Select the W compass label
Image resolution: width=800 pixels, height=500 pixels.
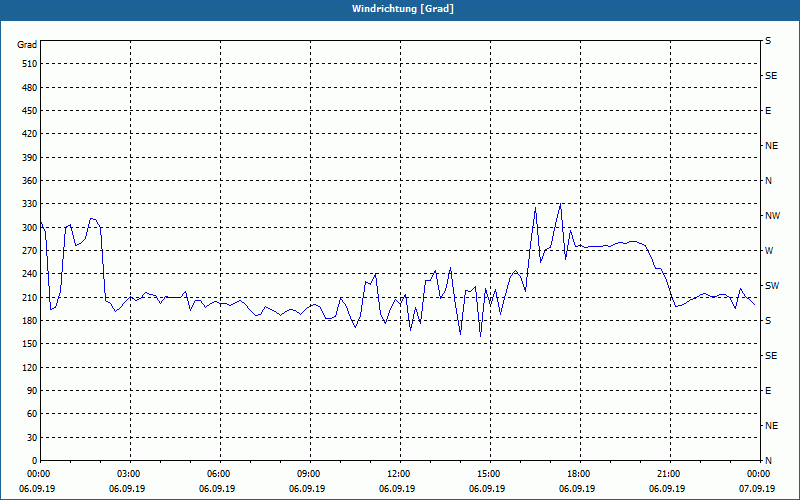769,251
